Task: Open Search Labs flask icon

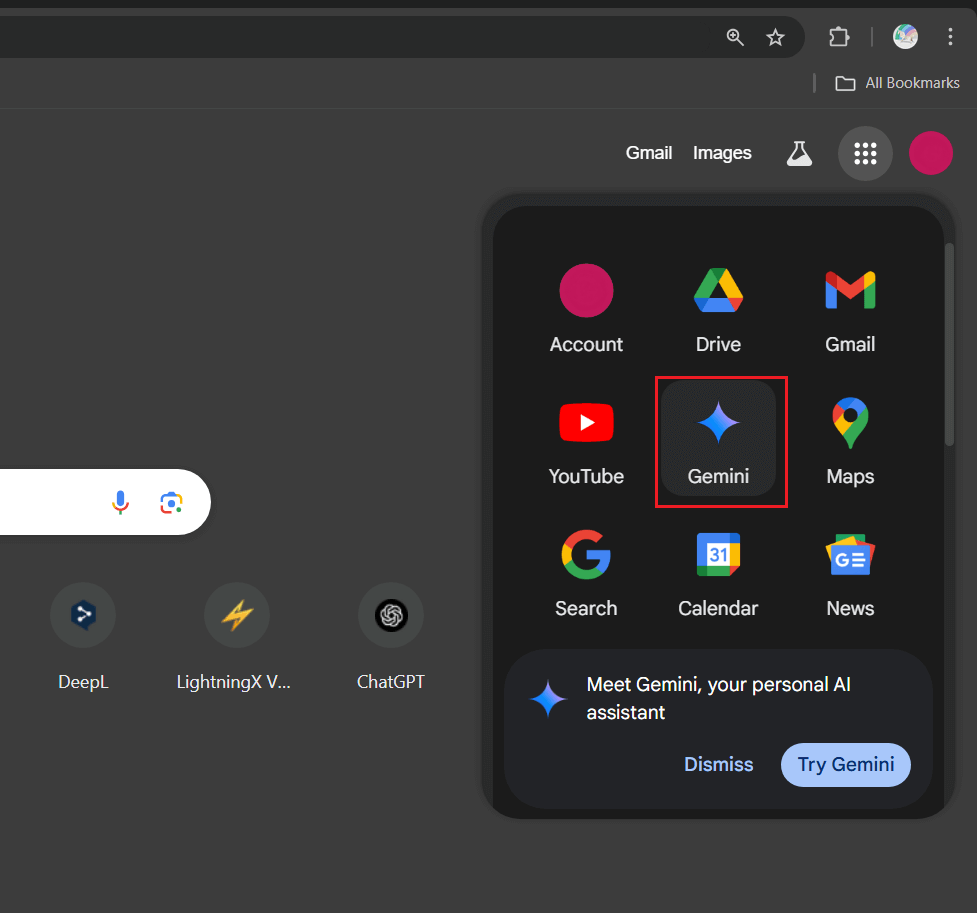Action: coord(799,153)
